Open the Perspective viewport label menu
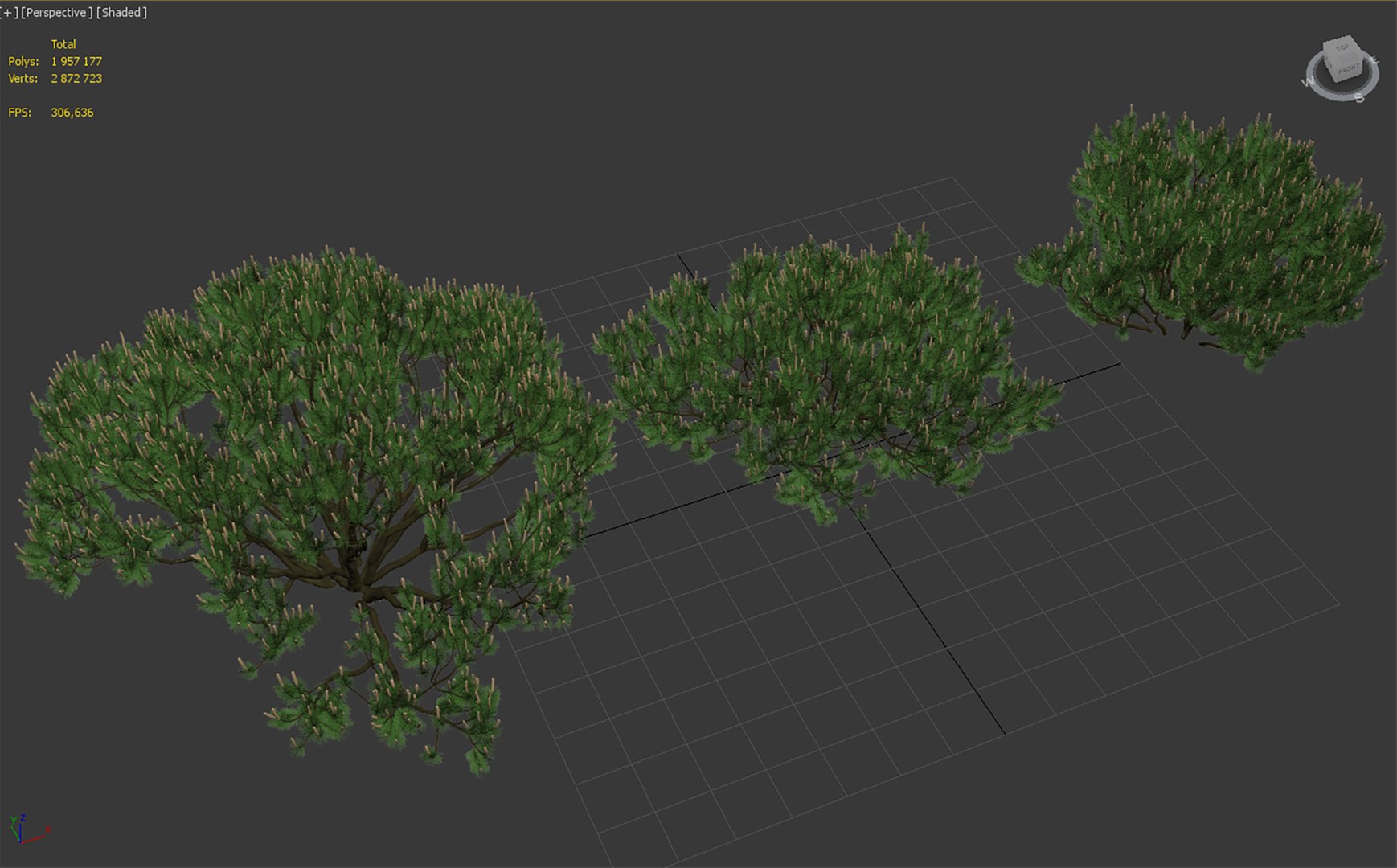 [56, 13]
